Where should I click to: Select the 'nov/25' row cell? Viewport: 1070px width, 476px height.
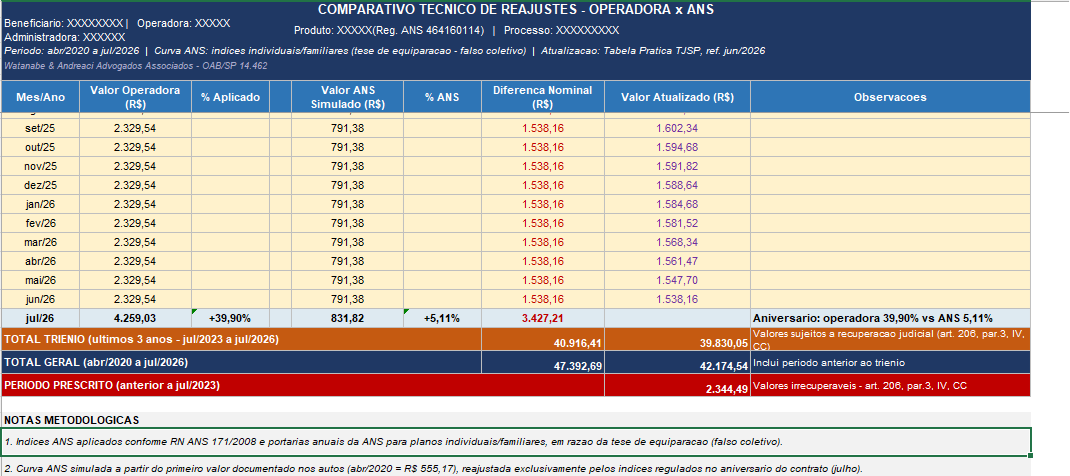point(40,166)
